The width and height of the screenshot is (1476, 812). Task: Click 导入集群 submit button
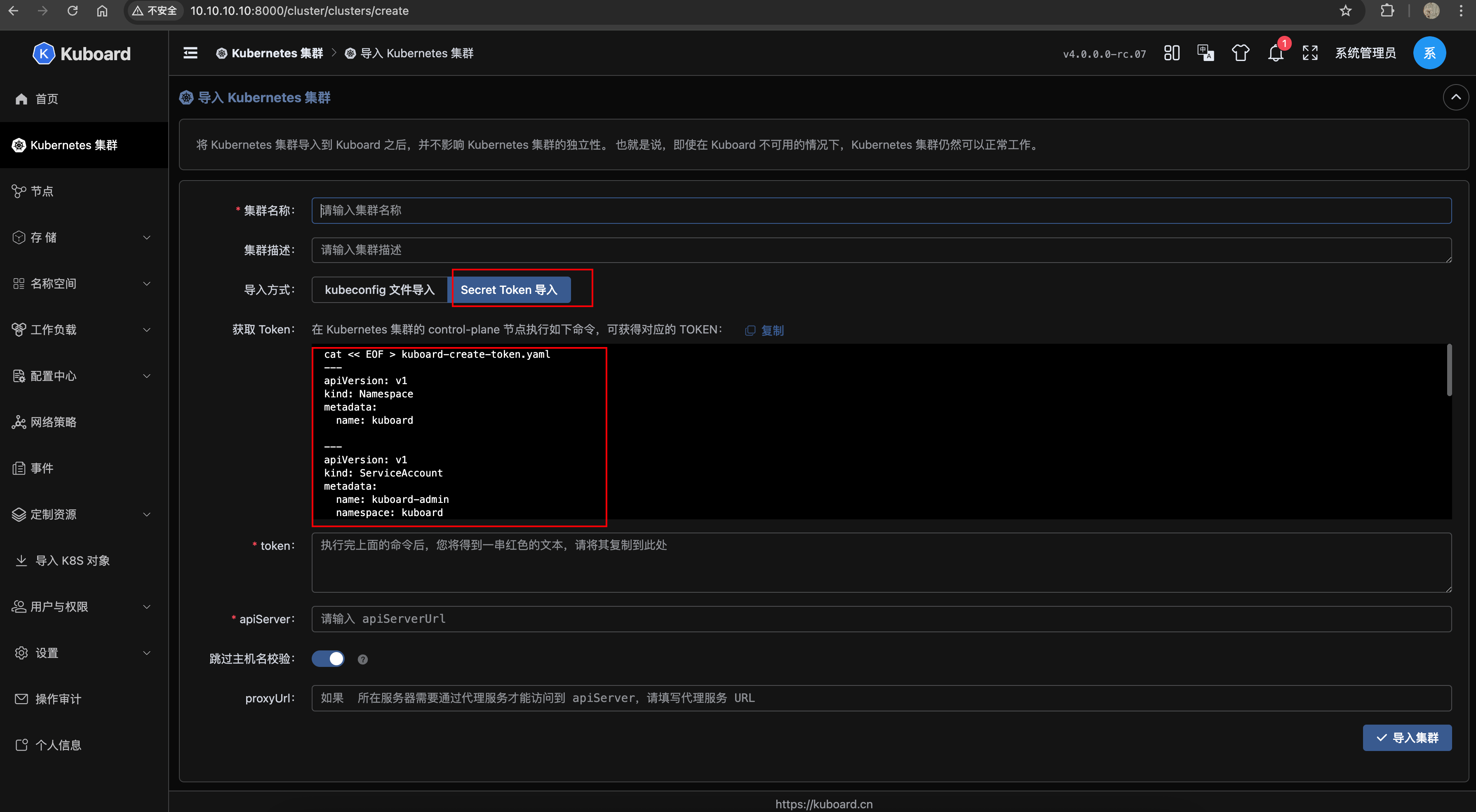coord(1407,737)
